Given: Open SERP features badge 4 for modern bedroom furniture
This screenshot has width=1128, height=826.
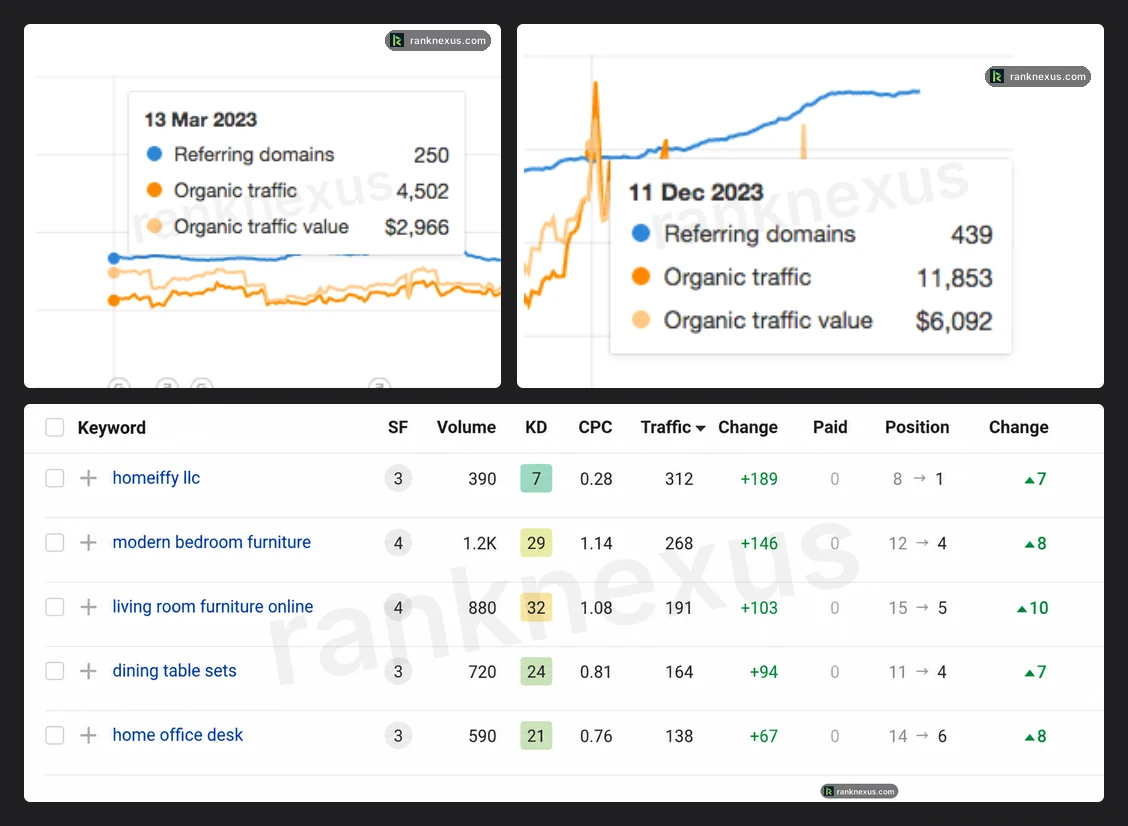Looking at the screenshot, I should coord(398,543).
